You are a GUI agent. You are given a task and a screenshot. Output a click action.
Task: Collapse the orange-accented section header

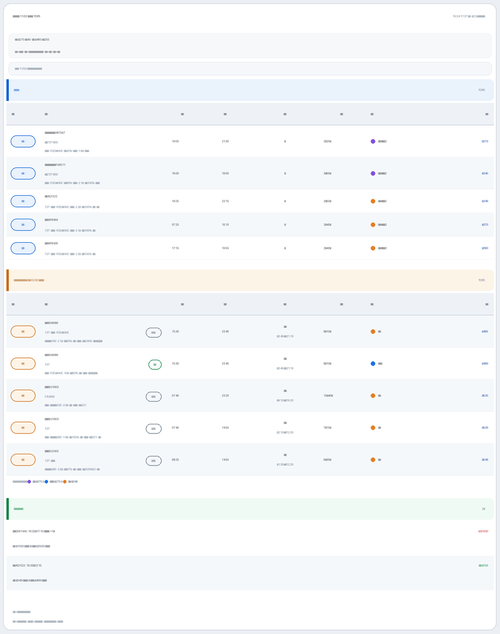(250, 280)
